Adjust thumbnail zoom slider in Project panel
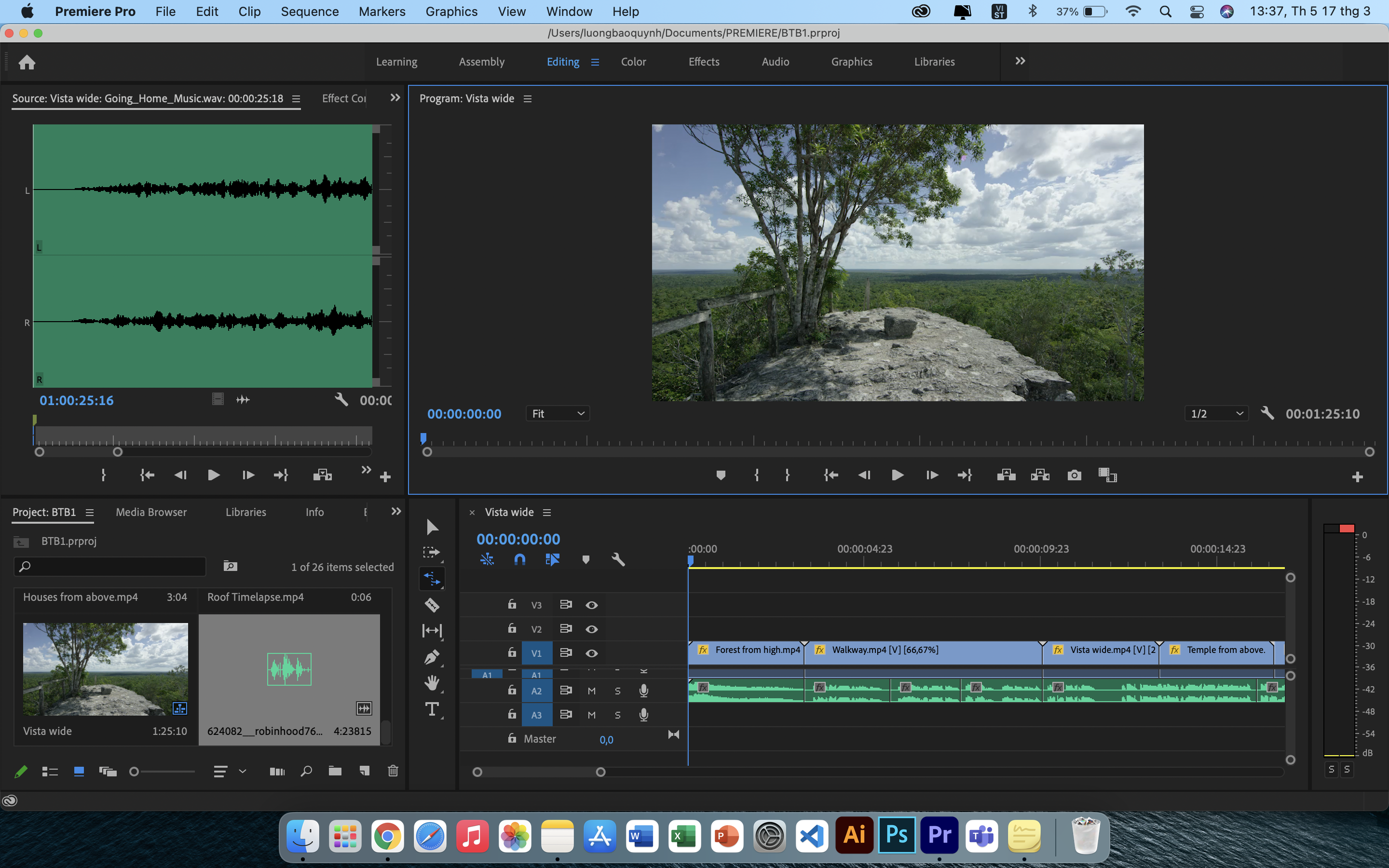This screenshot has width=1389, height=868. pos(134,772)
